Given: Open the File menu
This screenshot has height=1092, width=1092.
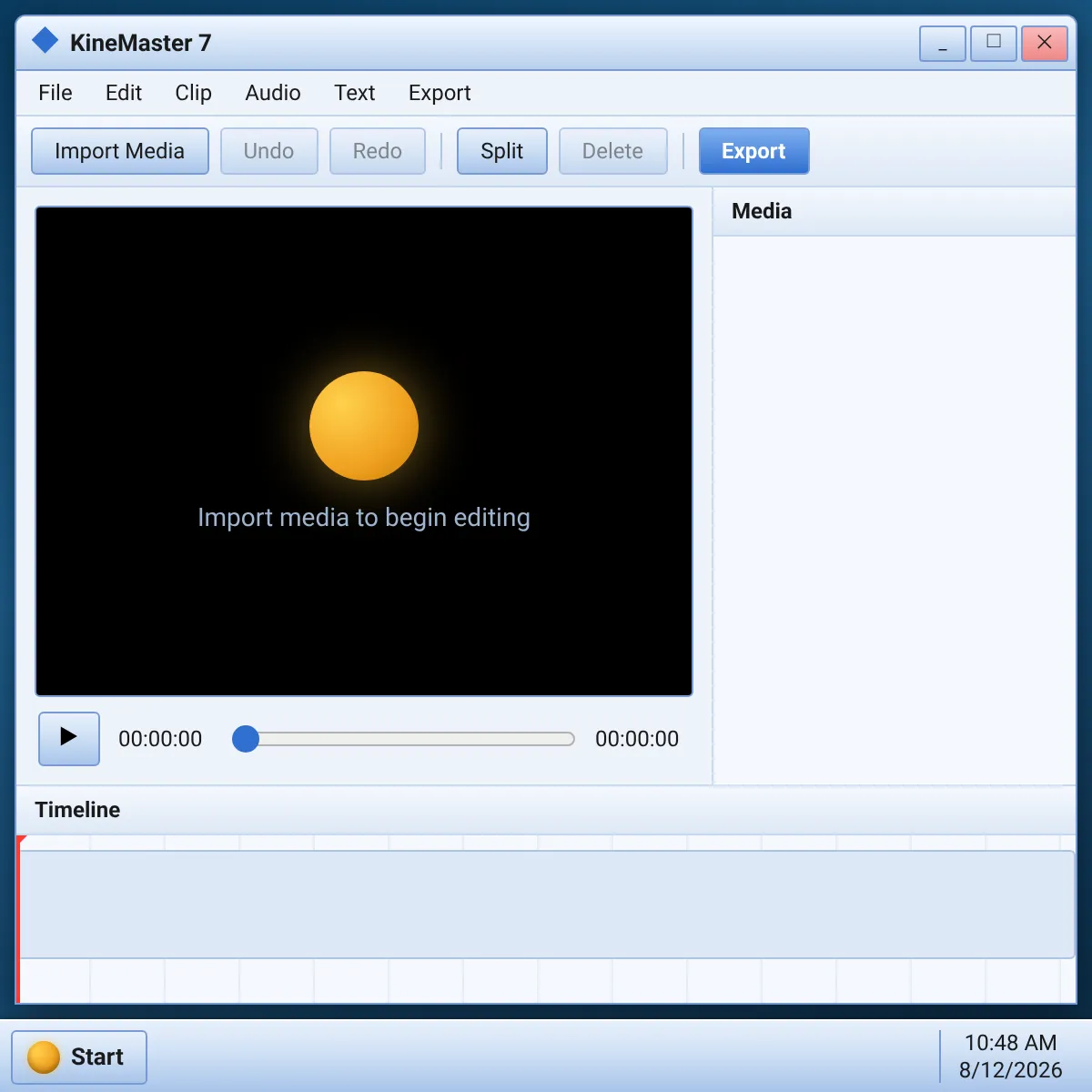Looking at the screenshot, I should (56, 93).
